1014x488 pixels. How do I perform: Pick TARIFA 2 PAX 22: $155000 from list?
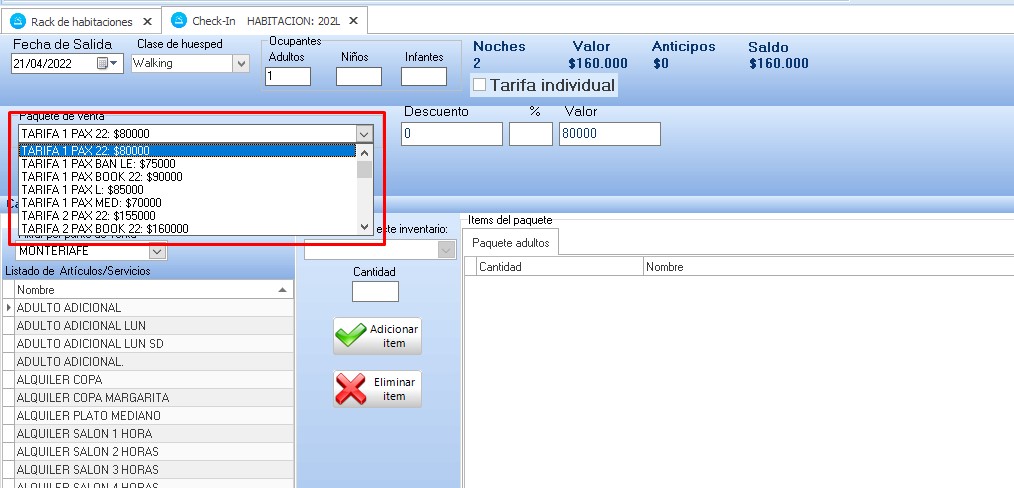(x=88, y=215)
